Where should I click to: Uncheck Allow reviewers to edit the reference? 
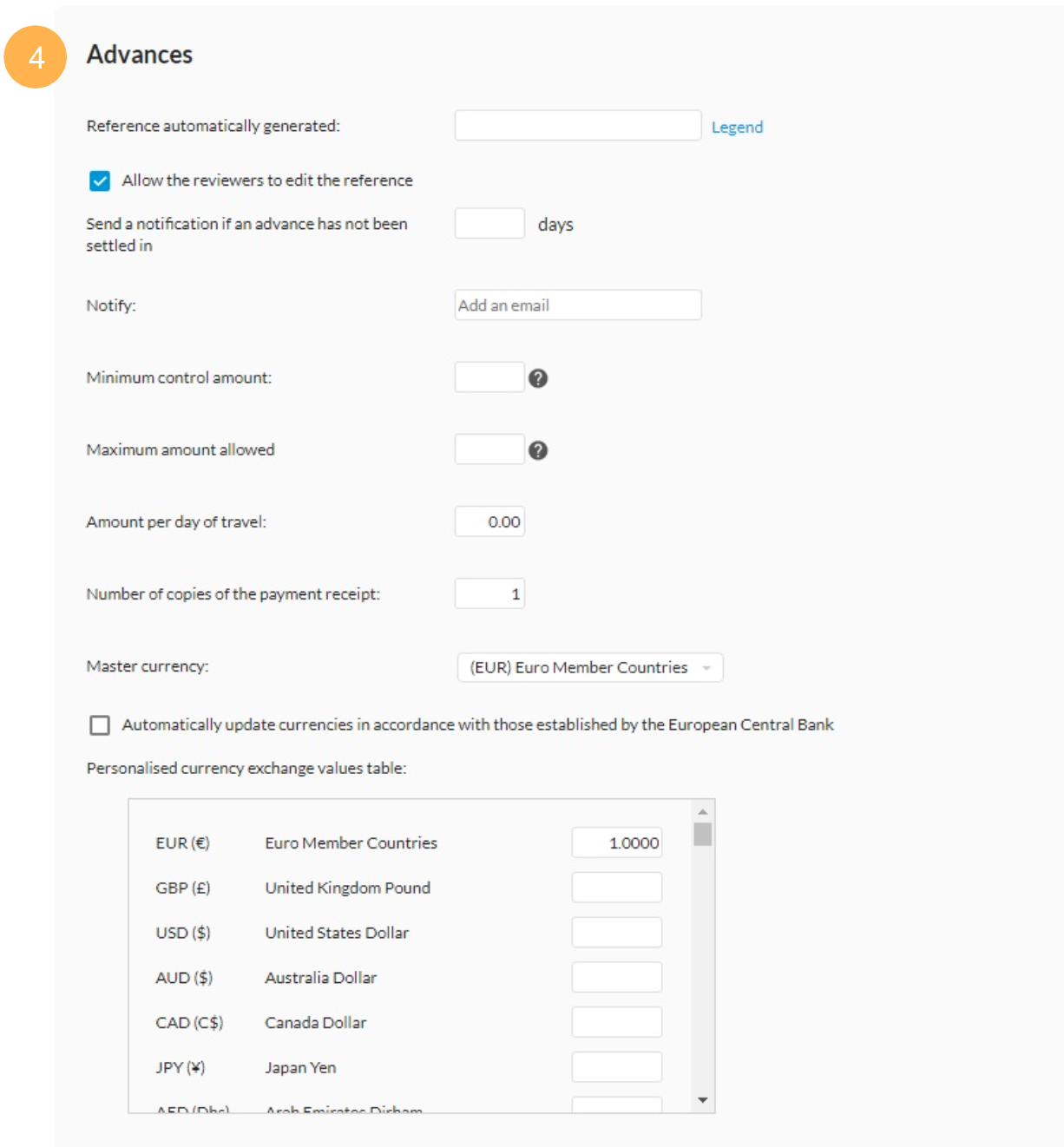(x=100, y=180)
